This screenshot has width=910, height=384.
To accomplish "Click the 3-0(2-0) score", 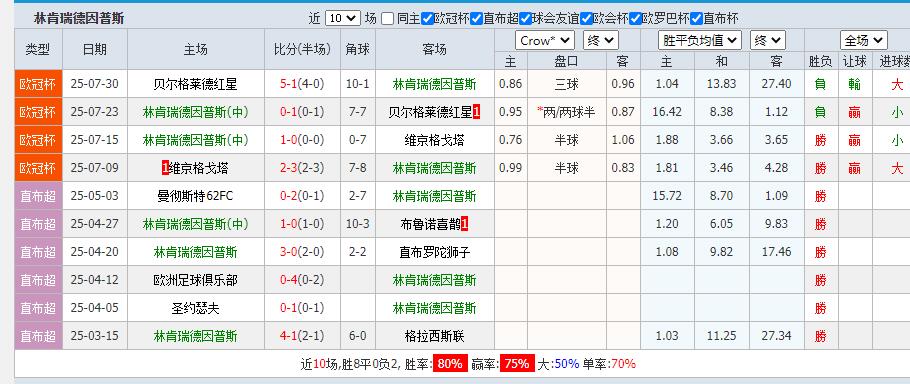I will pos(302,252).
